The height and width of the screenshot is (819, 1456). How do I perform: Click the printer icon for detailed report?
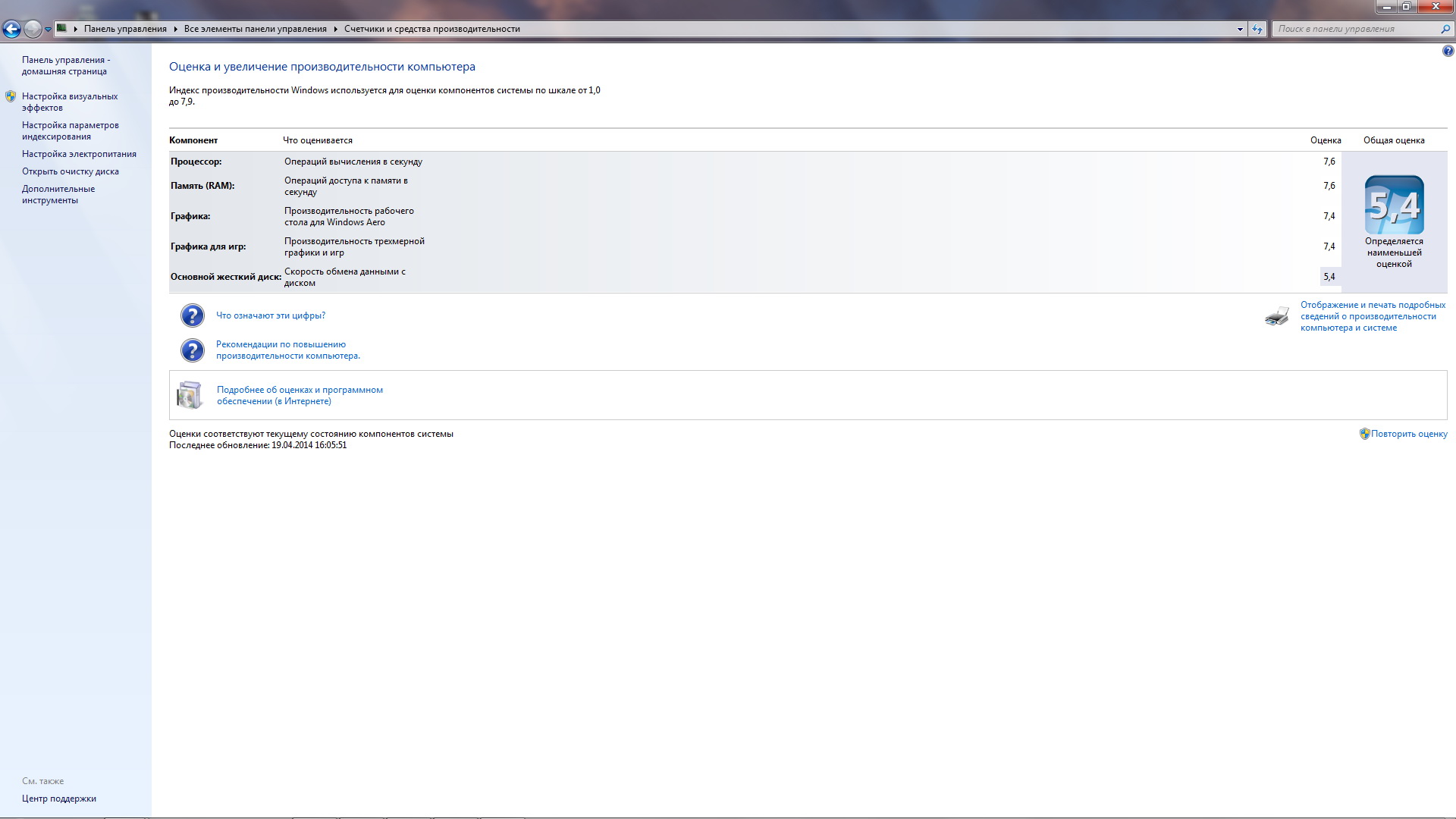coord(1277,316)
